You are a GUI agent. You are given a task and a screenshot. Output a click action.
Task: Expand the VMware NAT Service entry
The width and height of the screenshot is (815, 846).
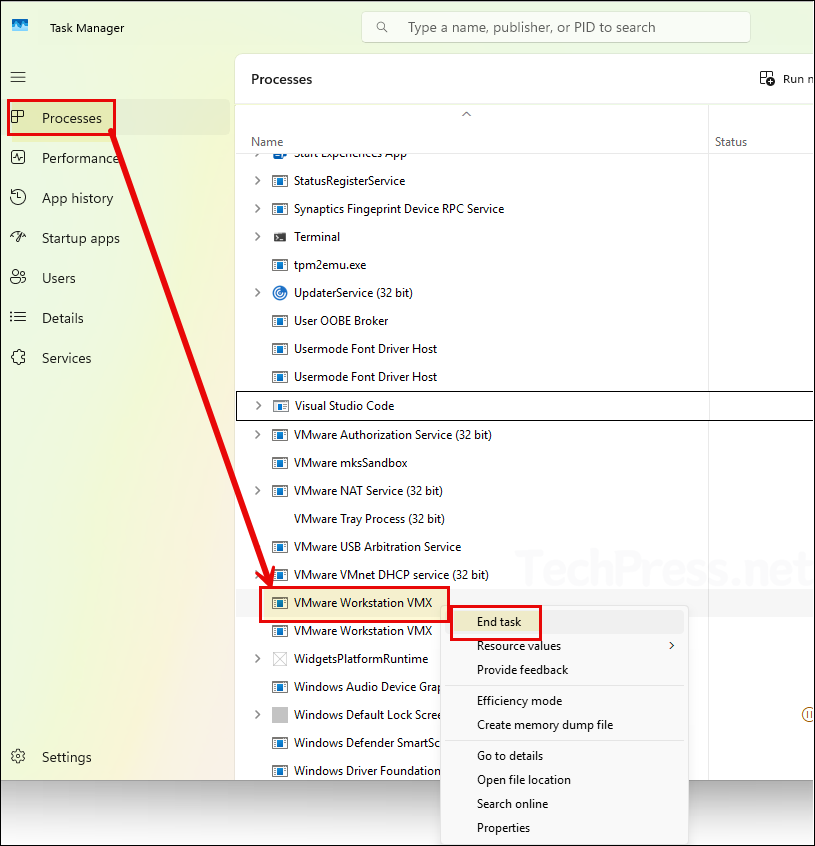pyautogui.click(x=257, y=490)
